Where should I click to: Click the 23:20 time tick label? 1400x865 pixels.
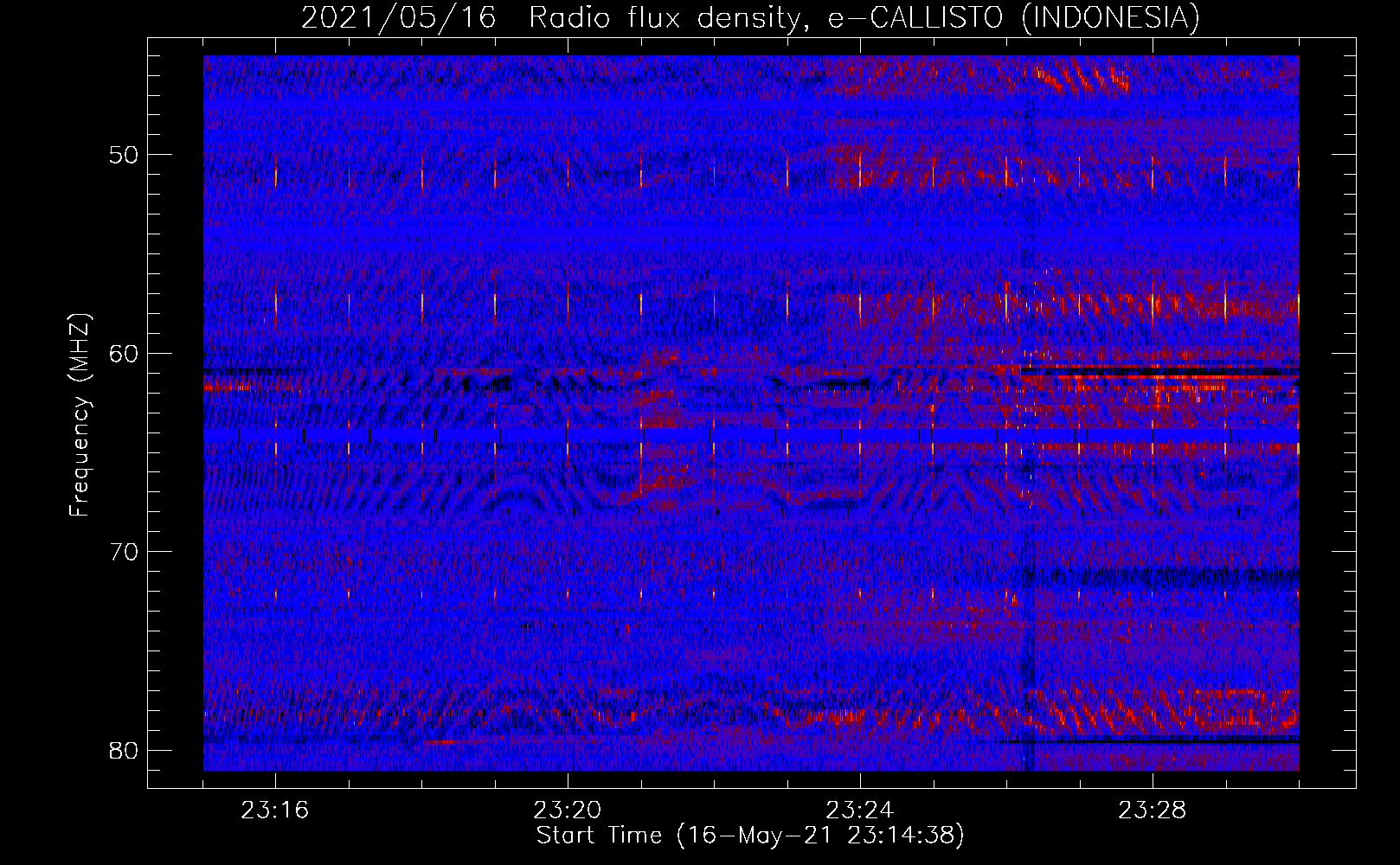coord(568,811)
